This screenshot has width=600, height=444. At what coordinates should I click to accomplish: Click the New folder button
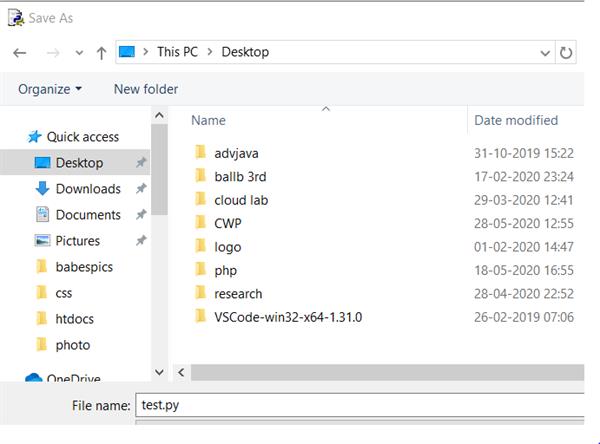click(146, 89)
